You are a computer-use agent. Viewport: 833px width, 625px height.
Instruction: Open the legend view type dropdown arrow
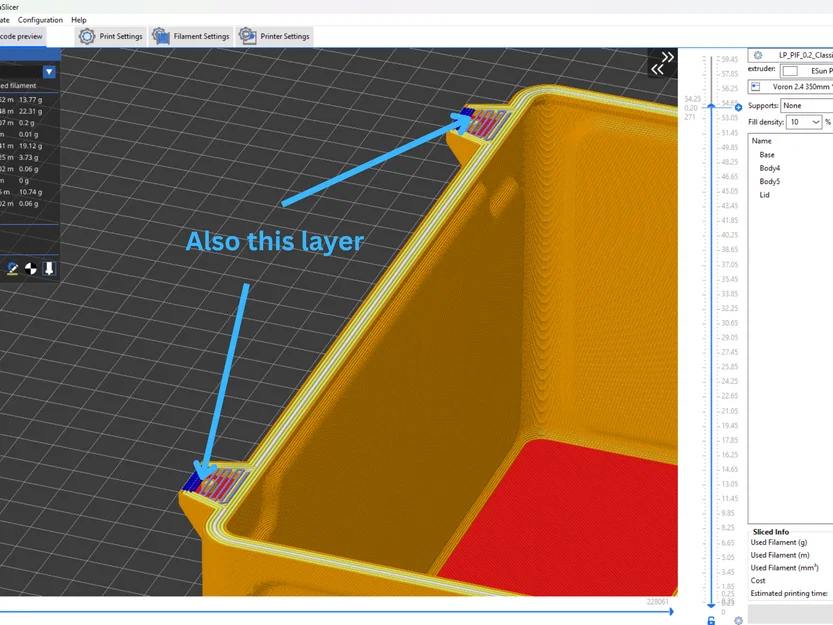pos(49,72)
